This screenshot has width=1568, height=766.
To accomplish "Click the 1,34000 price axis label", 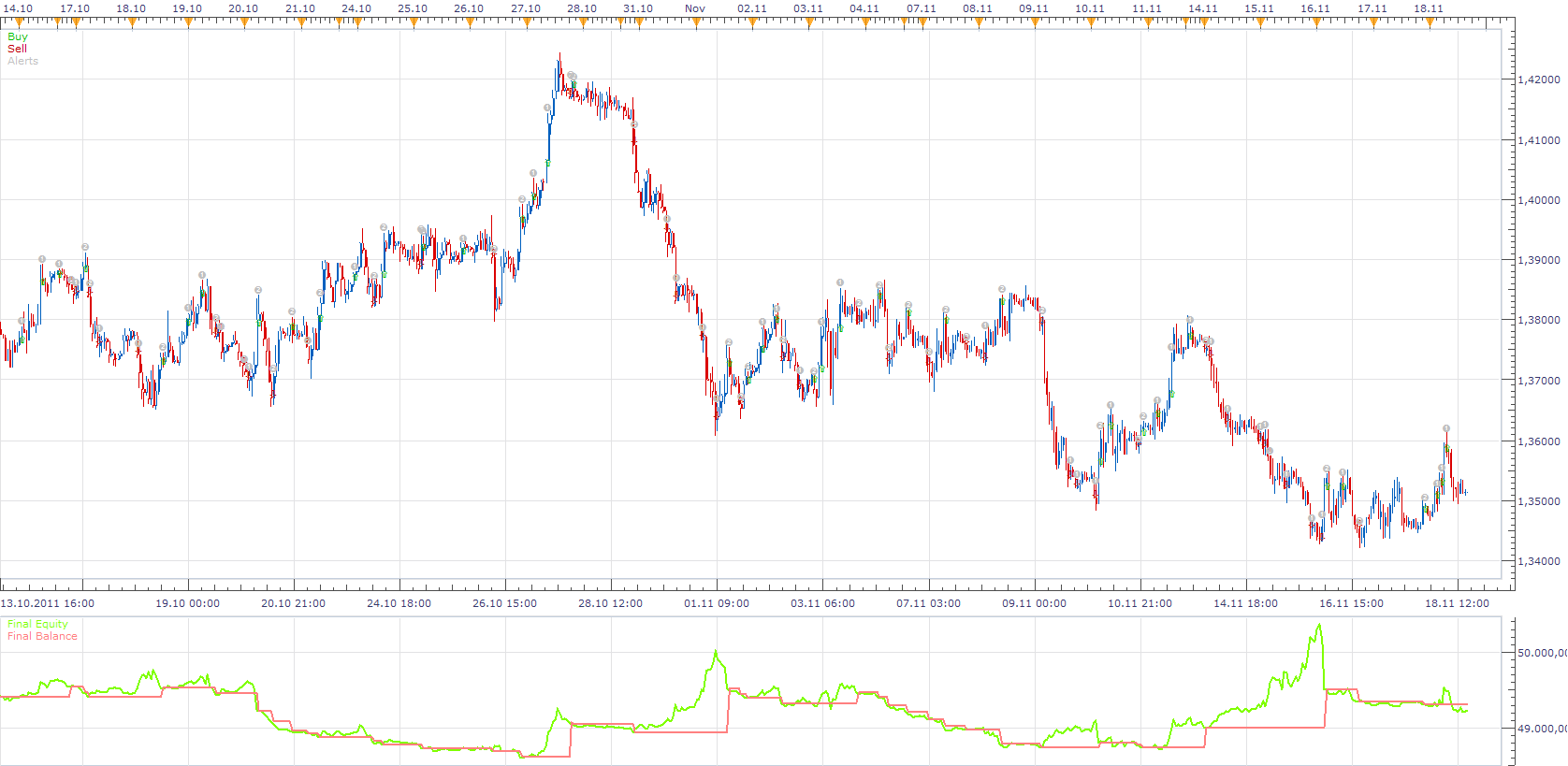I will (1539, 561).
